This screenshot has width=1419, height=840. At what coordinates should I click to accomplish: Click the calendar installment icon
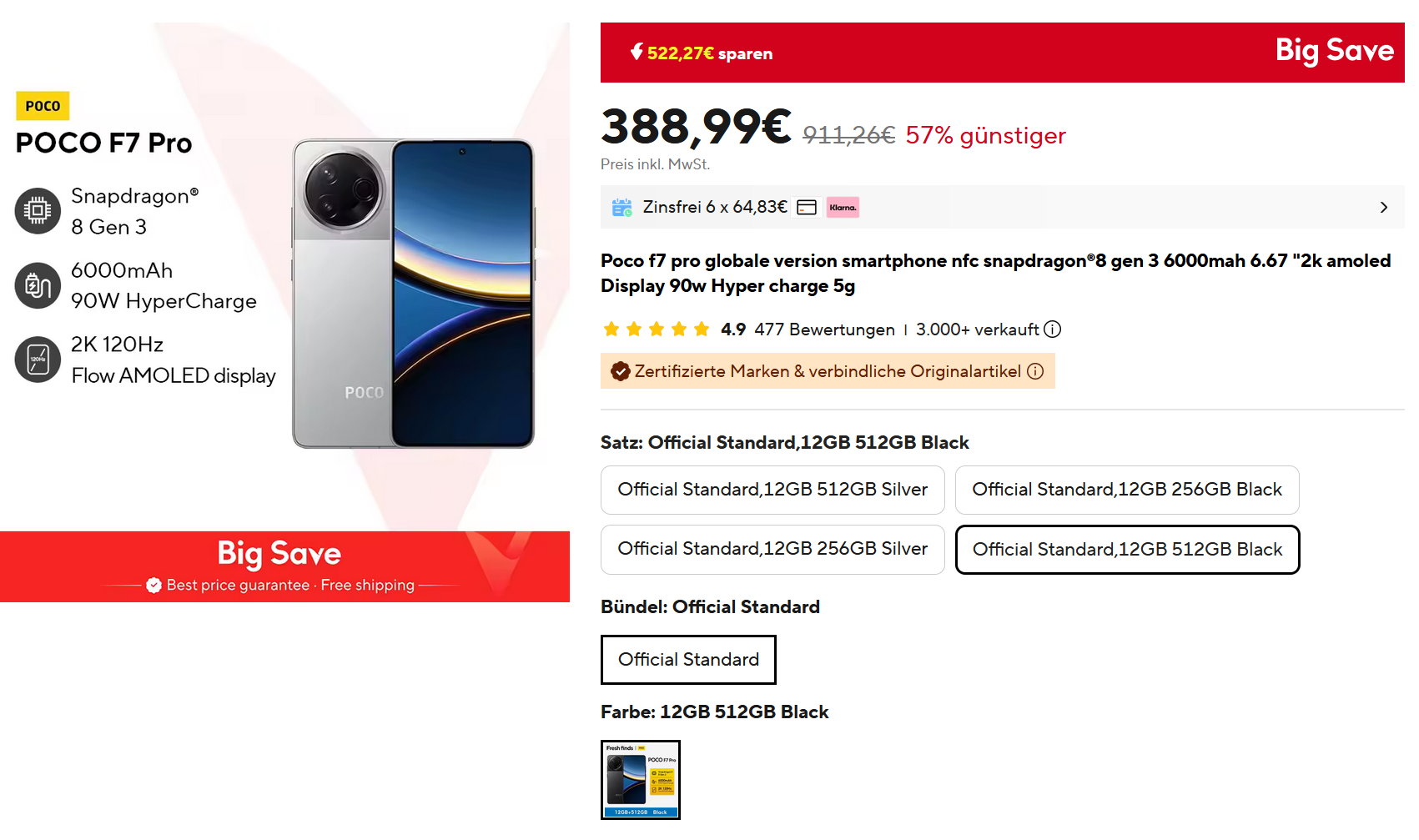click(x=621, y=208)
